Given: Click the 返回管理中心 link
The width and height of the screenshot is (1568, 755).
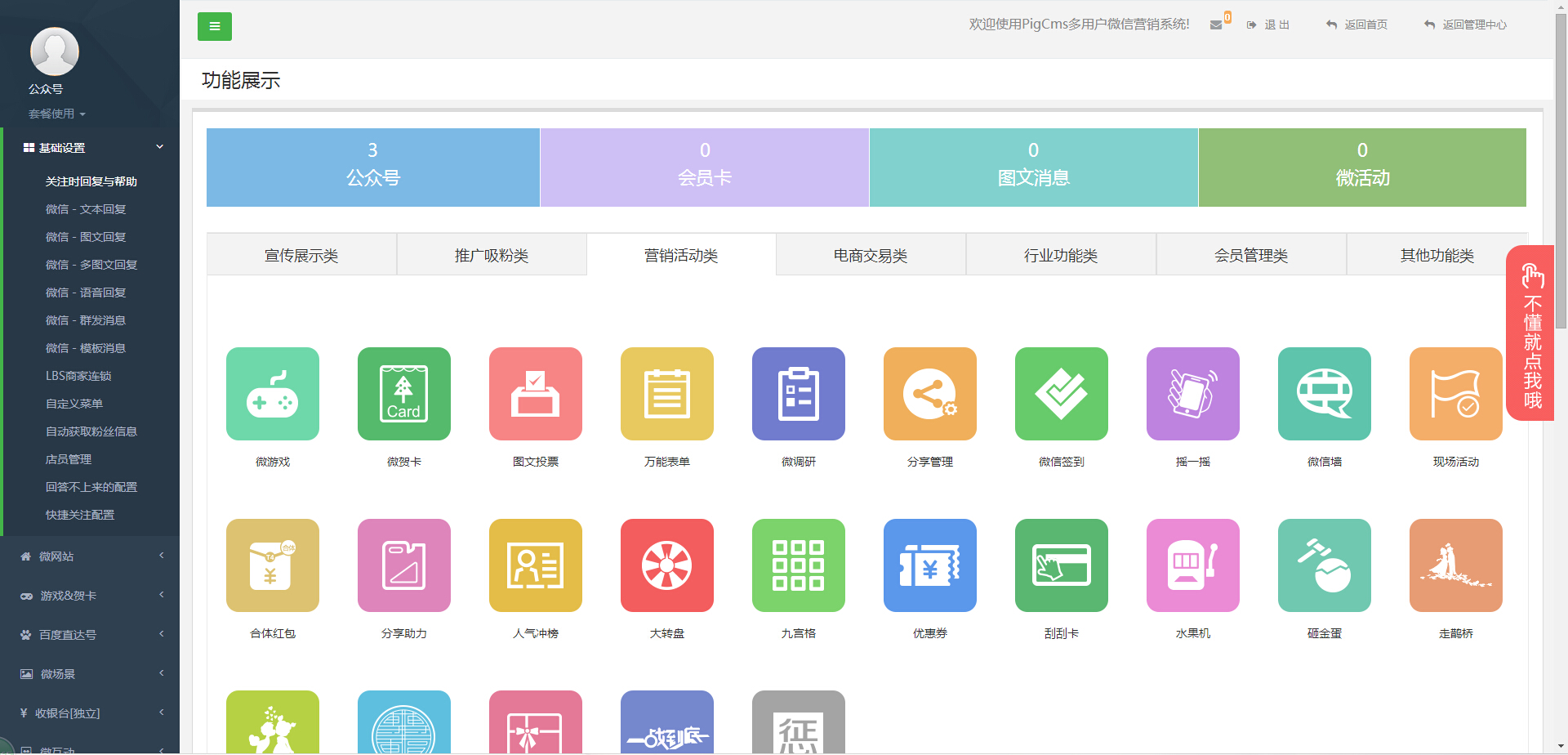Looking at the screenshot, I should click(x=1466, y=25).
